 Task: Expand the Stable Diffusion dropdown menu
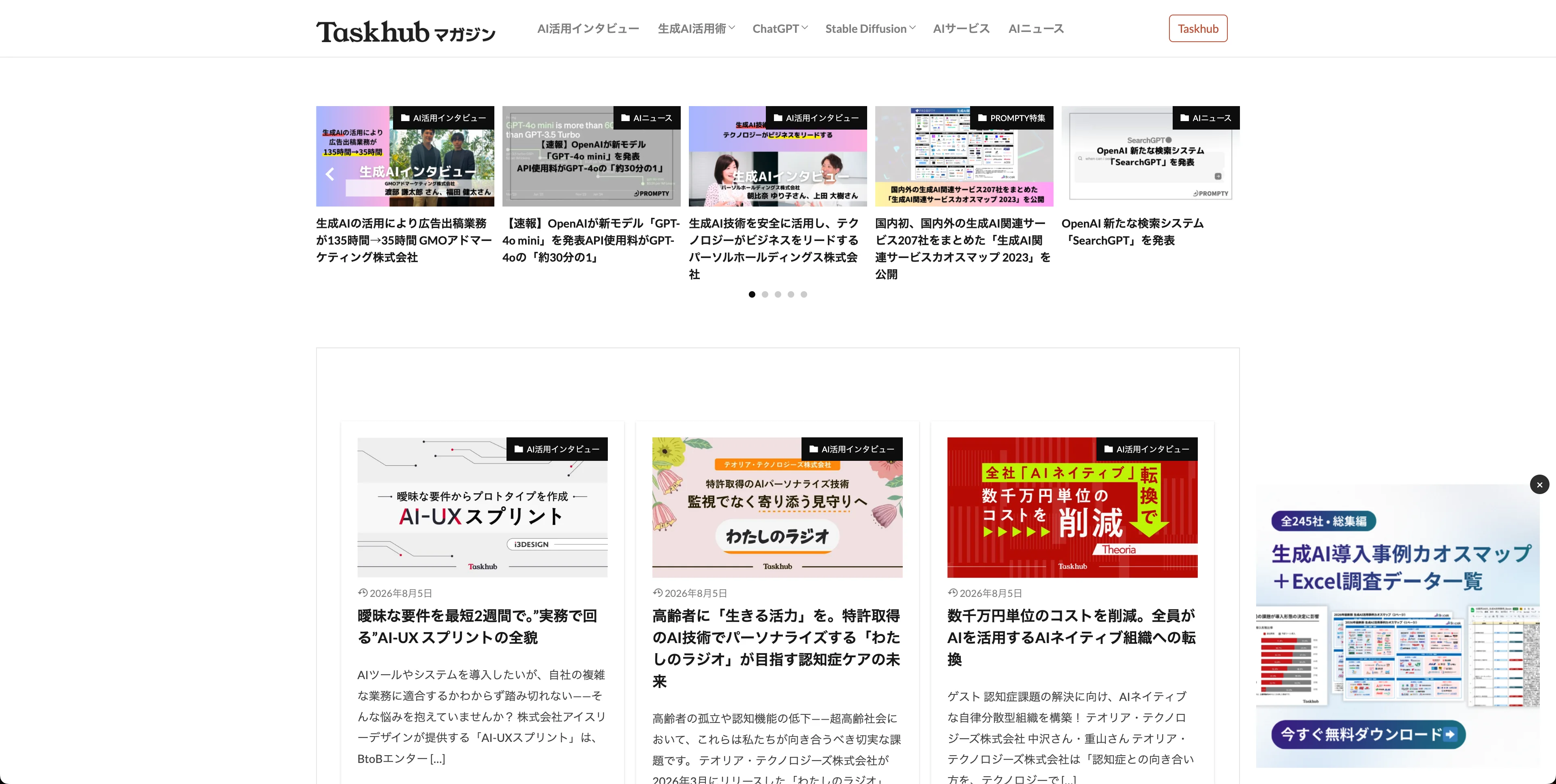click(x=870, y=28)
